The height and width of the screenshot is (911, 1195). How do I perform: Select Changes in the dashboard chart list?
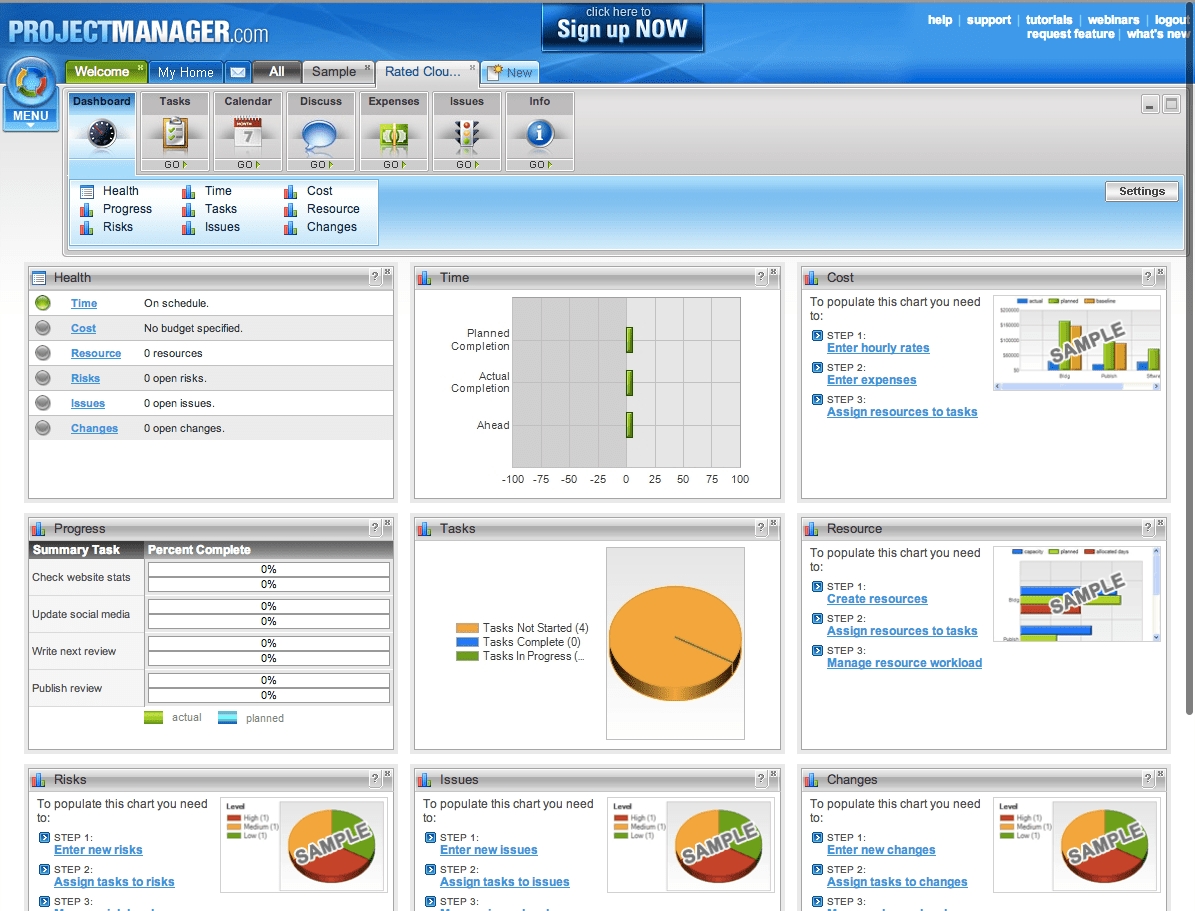click(332, 227)
